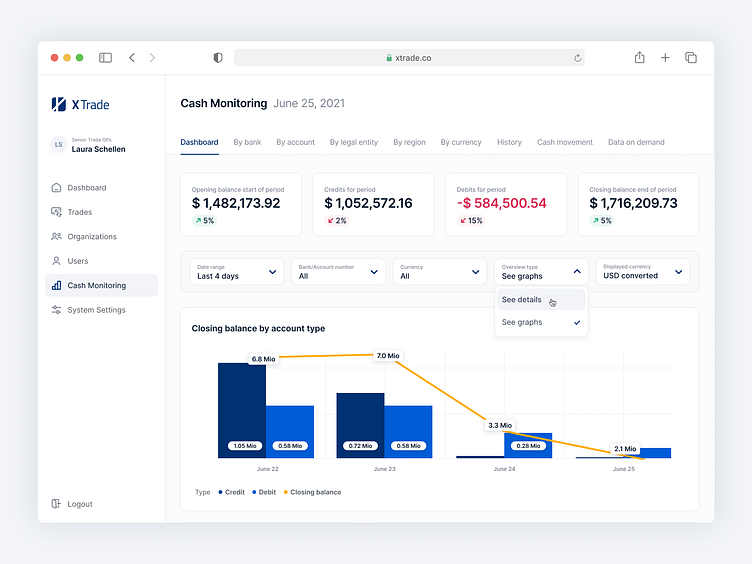Screen dimensions: 752x564
Task: Open the Cash movement tab
Action: (564, 142)
